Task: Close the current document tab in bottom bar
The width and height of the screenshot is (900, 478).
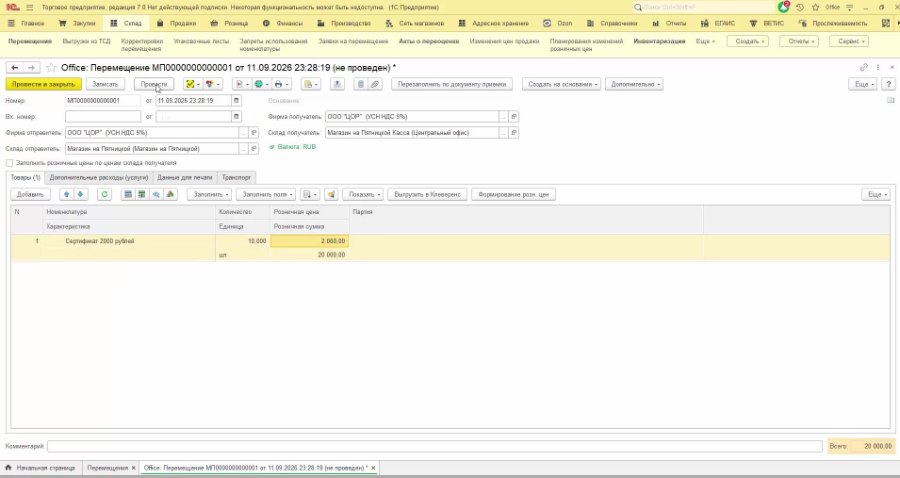Action: tap(373, 468)
